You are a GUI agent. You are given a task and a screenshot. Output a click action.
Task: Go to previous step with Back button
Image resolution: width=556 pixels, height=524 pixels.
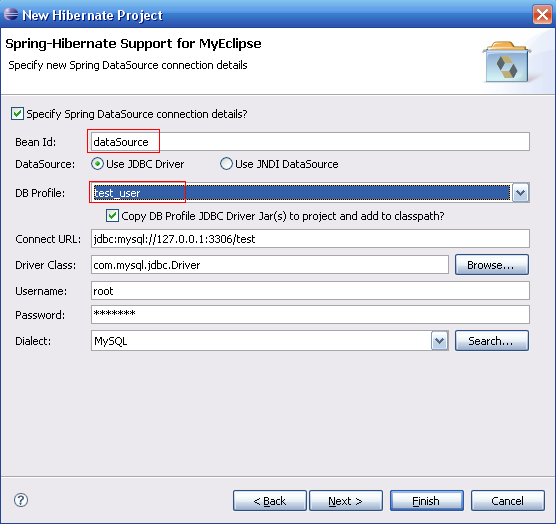point(270,501)
